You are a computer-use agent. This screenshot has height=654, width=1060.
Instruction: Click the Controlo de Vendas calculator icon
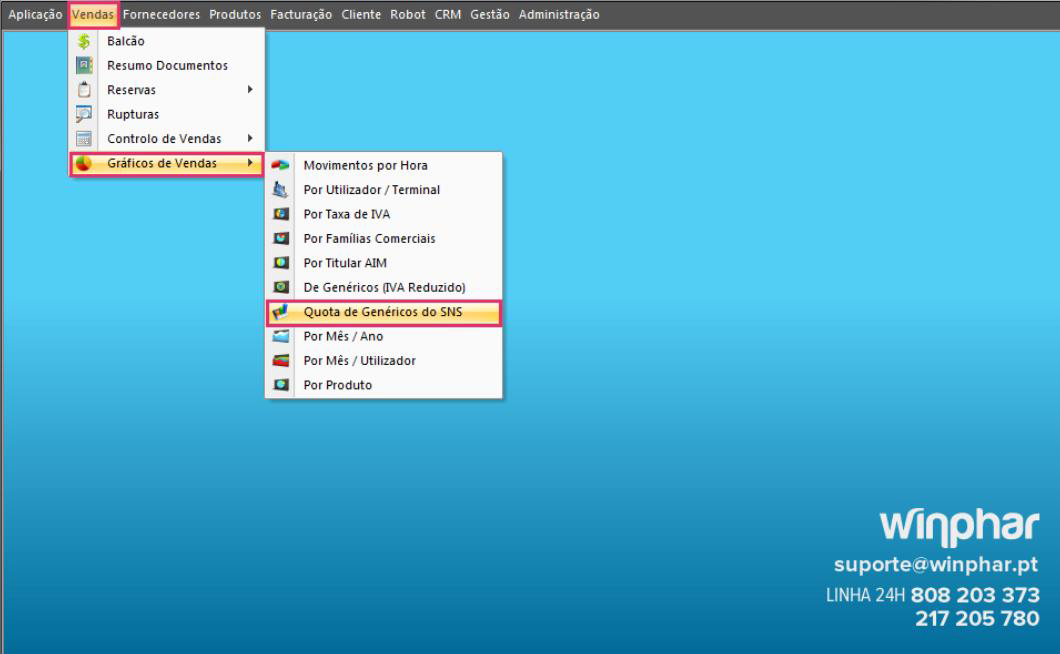click(84, 139)
